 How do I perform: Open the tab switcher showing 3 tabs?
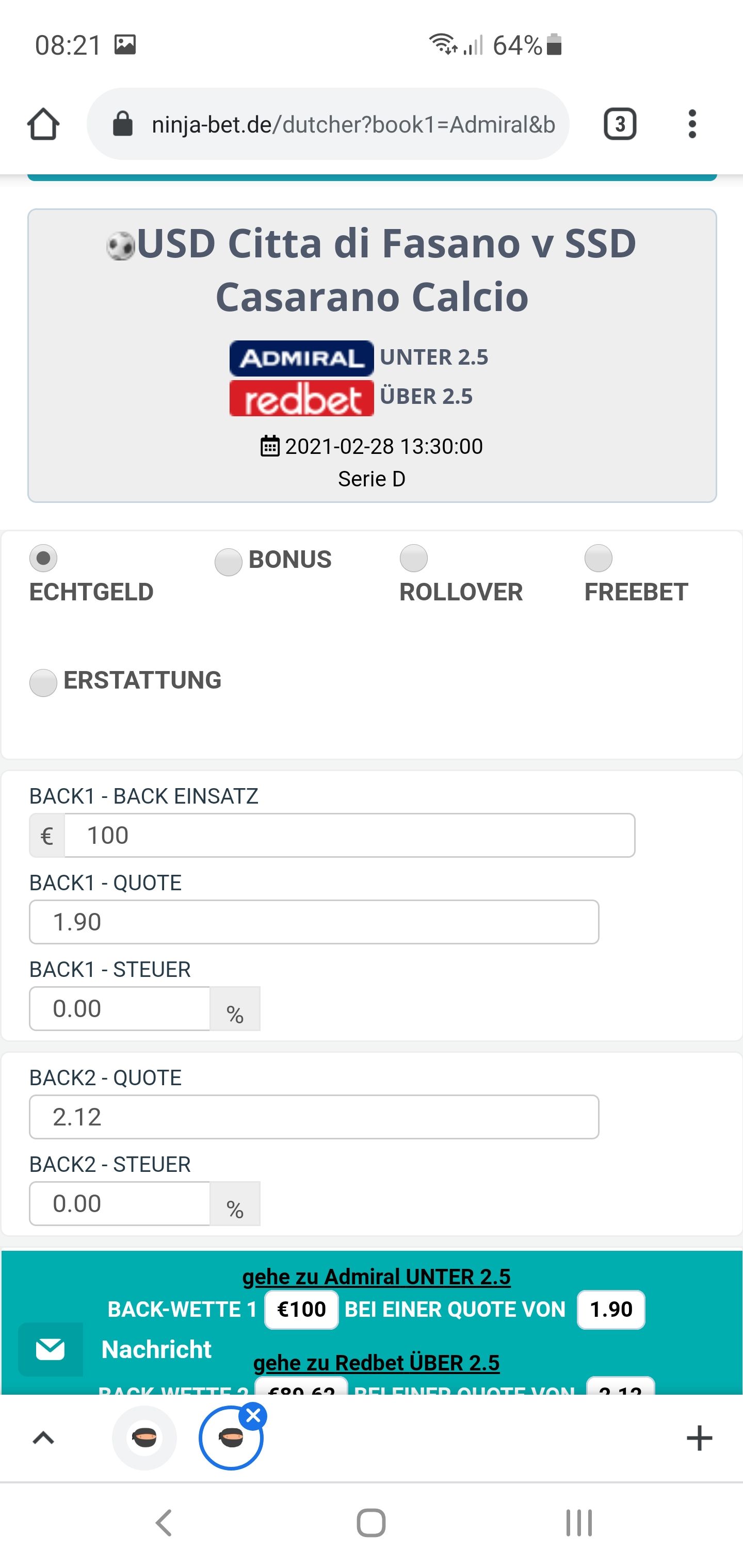pos(620,124)
